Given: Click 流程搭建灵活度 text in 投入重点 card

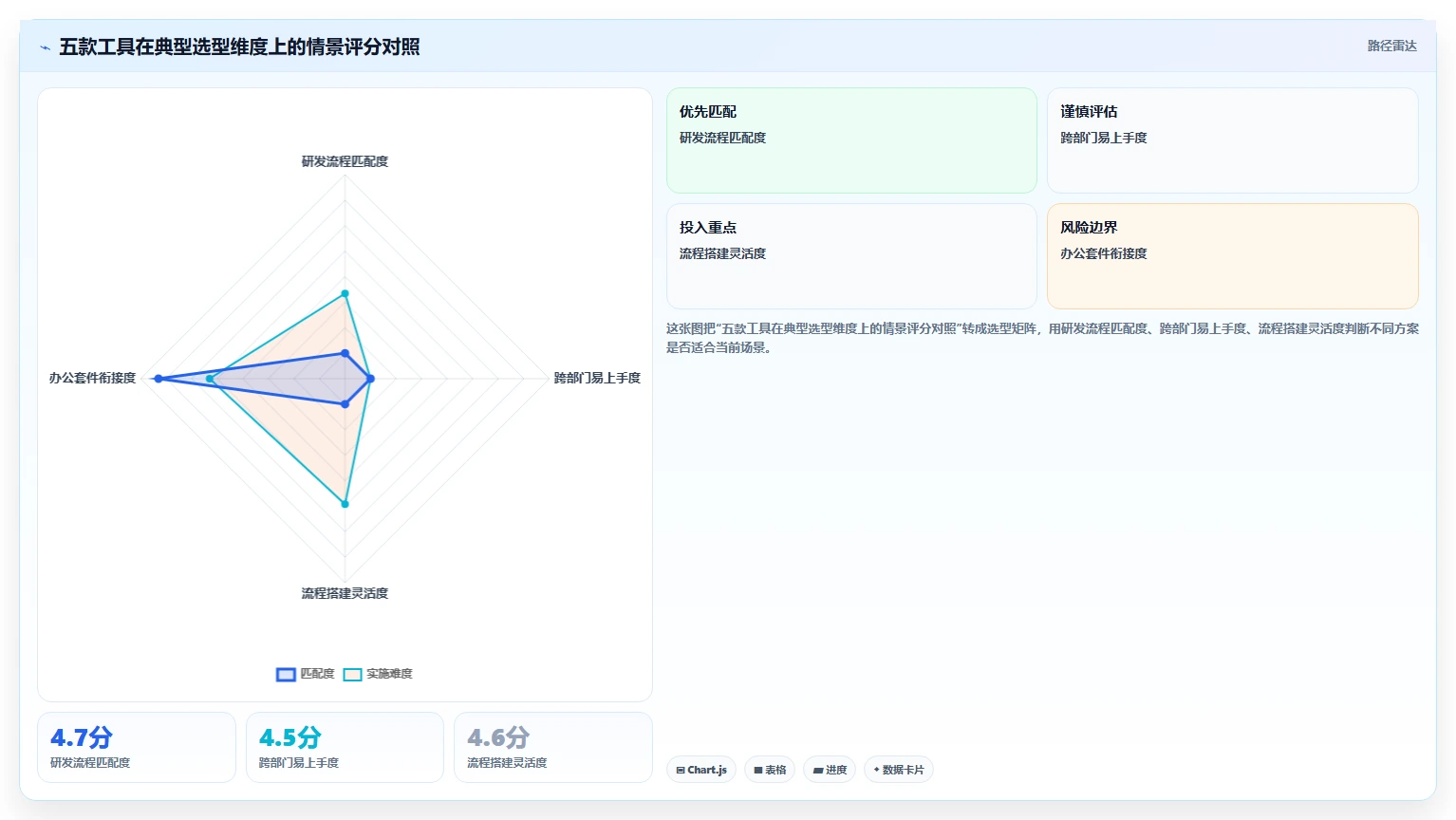Looking at the screenshot, I should pos(722,253).
